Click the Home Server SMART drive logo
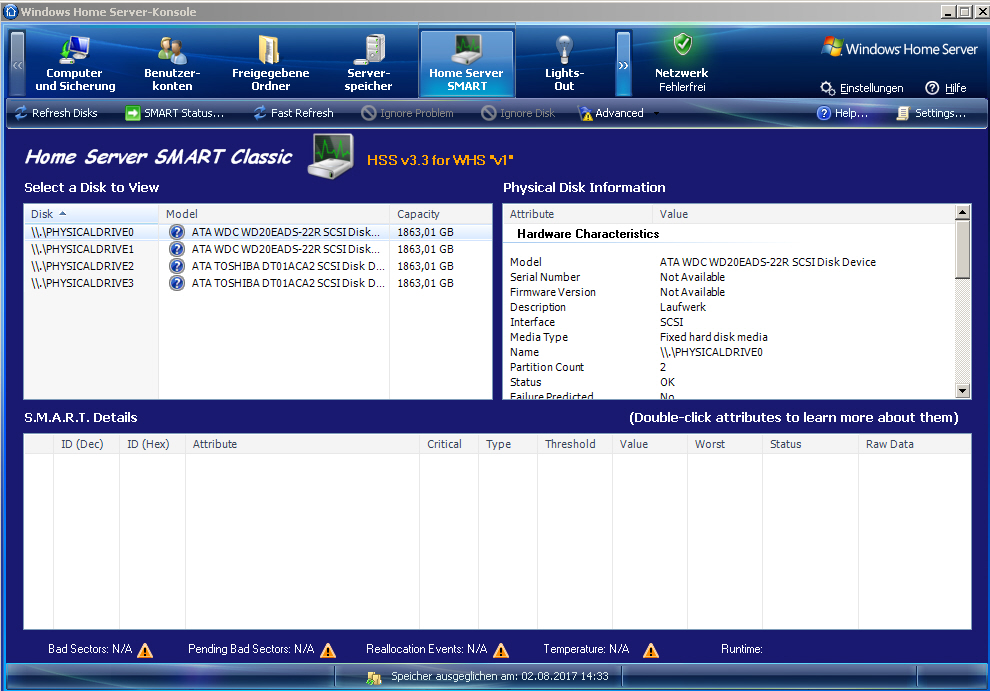Screen dimensions: 990x691 [x=330, y=156]
